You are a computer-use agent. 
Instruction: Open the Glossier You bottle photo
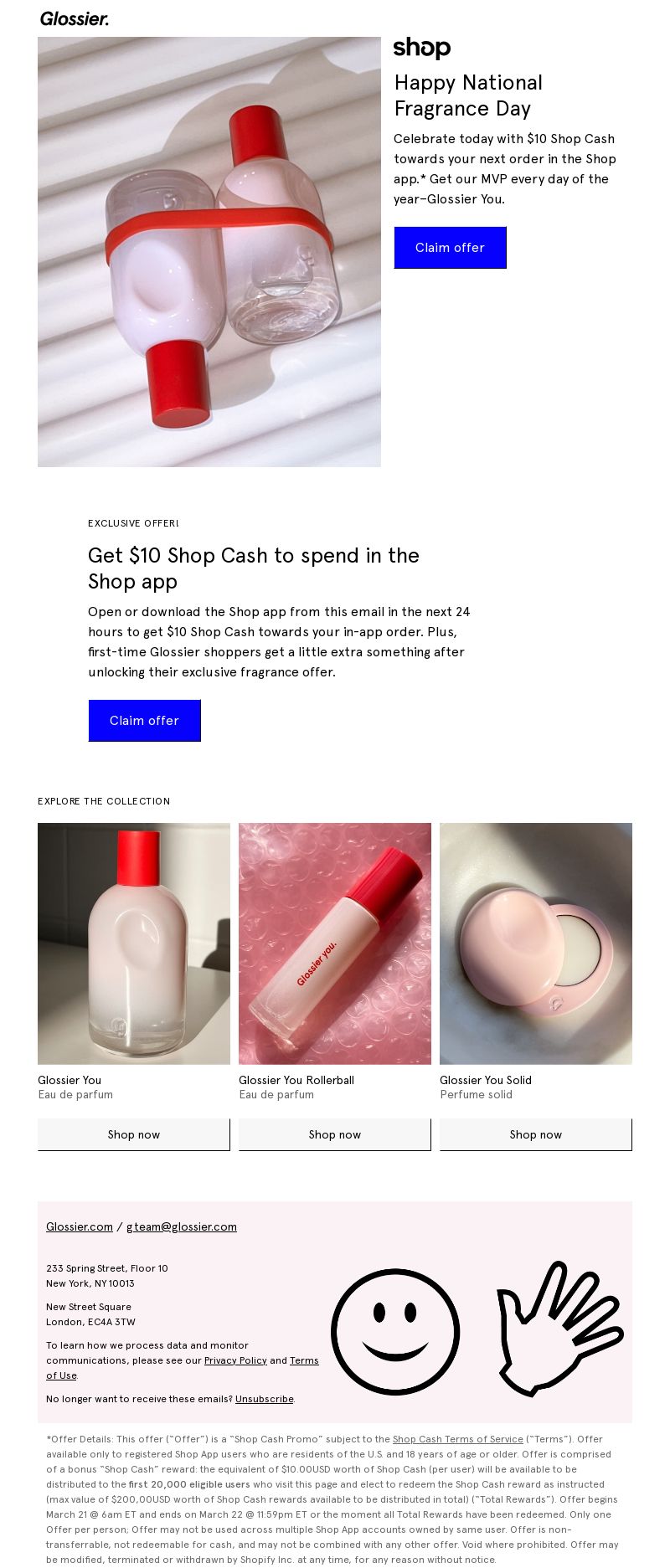tap(134, 943)
